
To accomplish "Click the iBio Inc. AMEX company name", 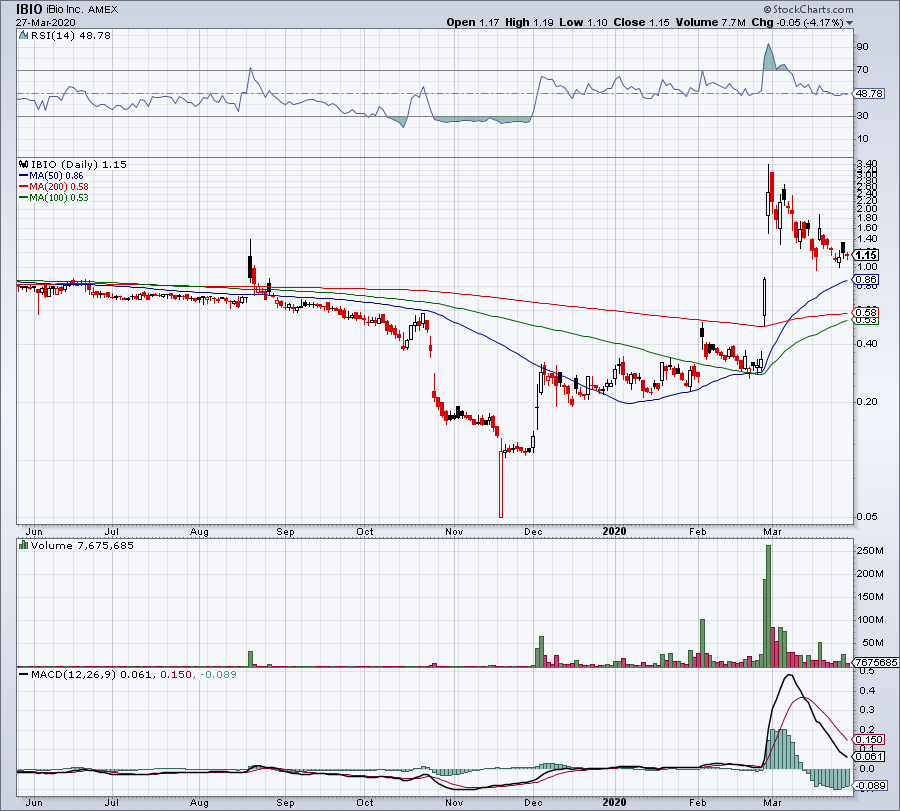I will (x=80, y=10).
